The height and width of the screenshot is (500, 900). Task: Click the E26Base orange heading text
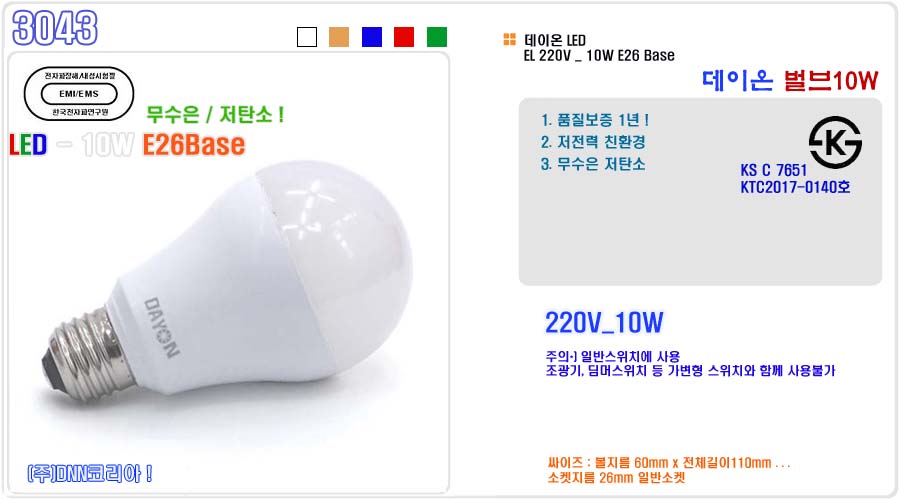(194, 145)
